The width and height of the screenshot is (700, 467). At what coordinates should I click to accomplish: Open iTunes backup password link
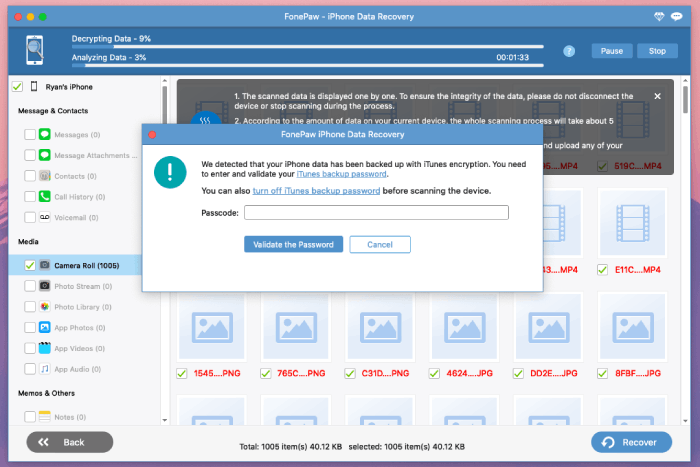click(342, 174)
